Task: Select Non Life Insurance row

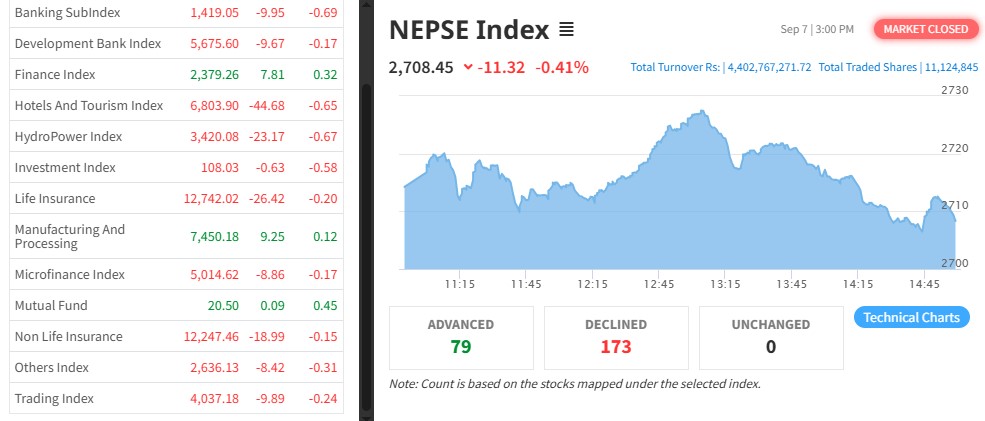Action: [69, 337]
